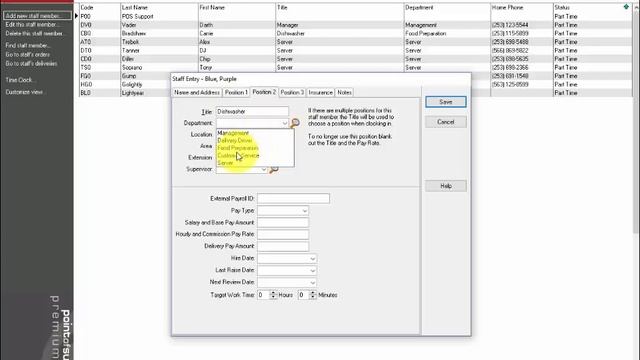Choose Server from the Department list
Viewport: 640px width, 360px height.
[225, 163]
